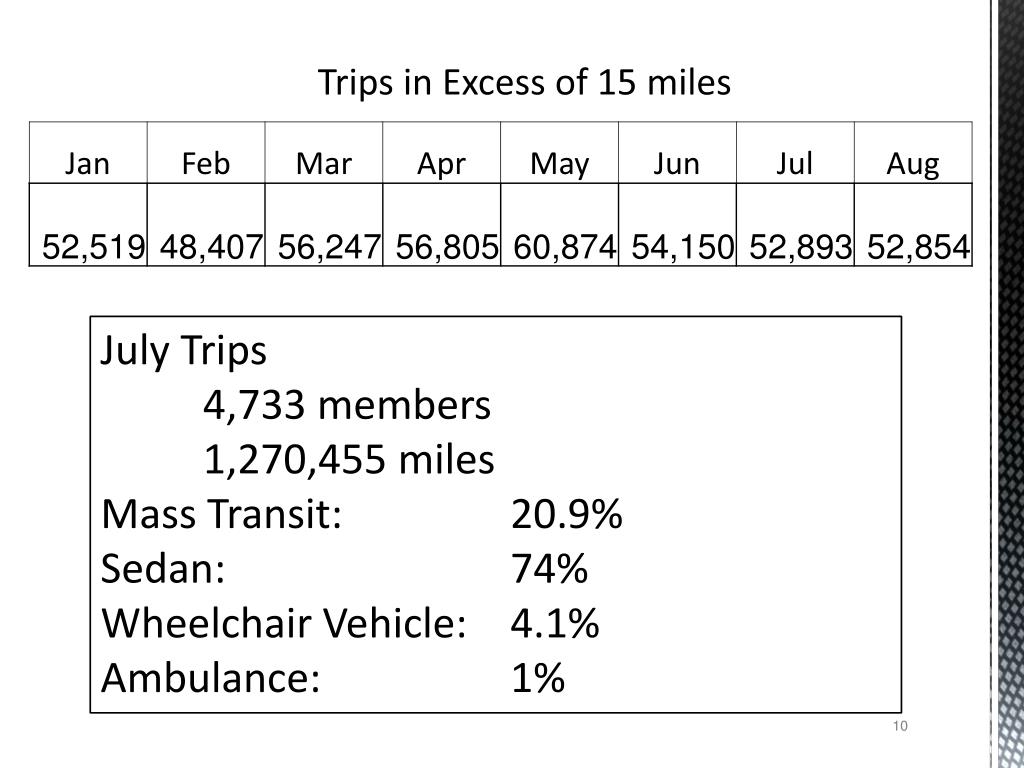Select the Aug column header cell
1024x768 pixels.
913,152
